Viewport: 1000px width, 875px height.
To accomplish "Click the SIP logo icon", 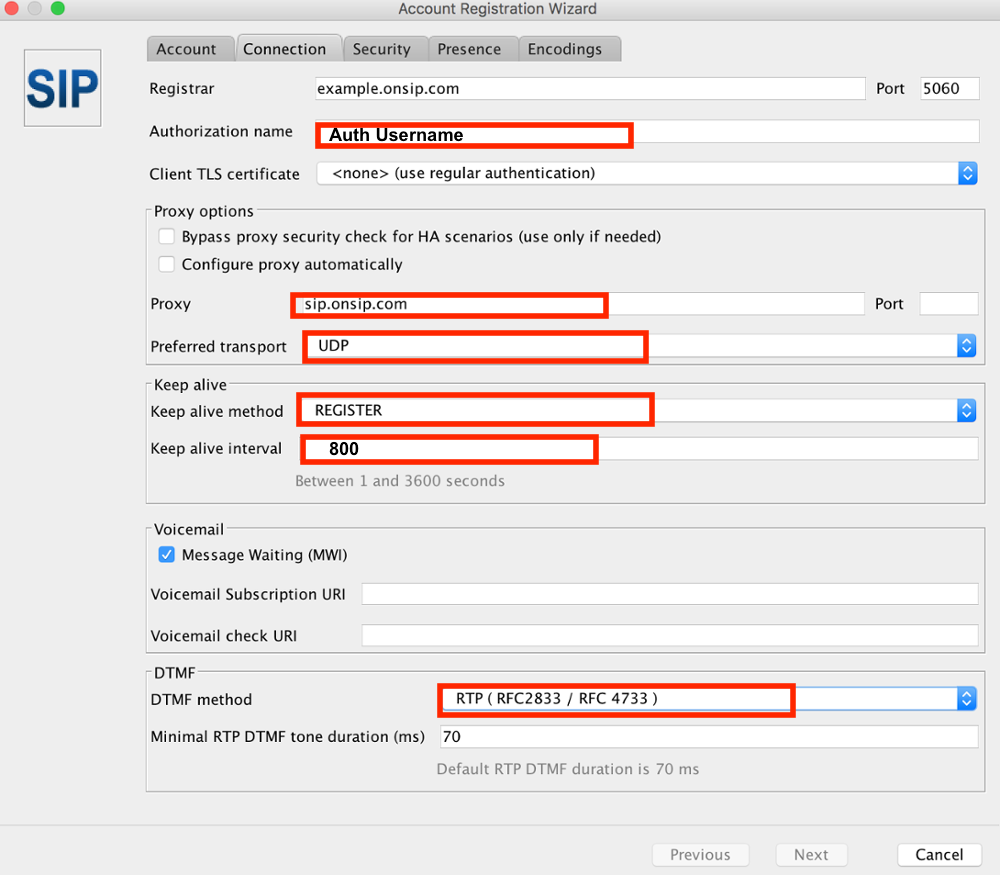I will tap(62, 88).
